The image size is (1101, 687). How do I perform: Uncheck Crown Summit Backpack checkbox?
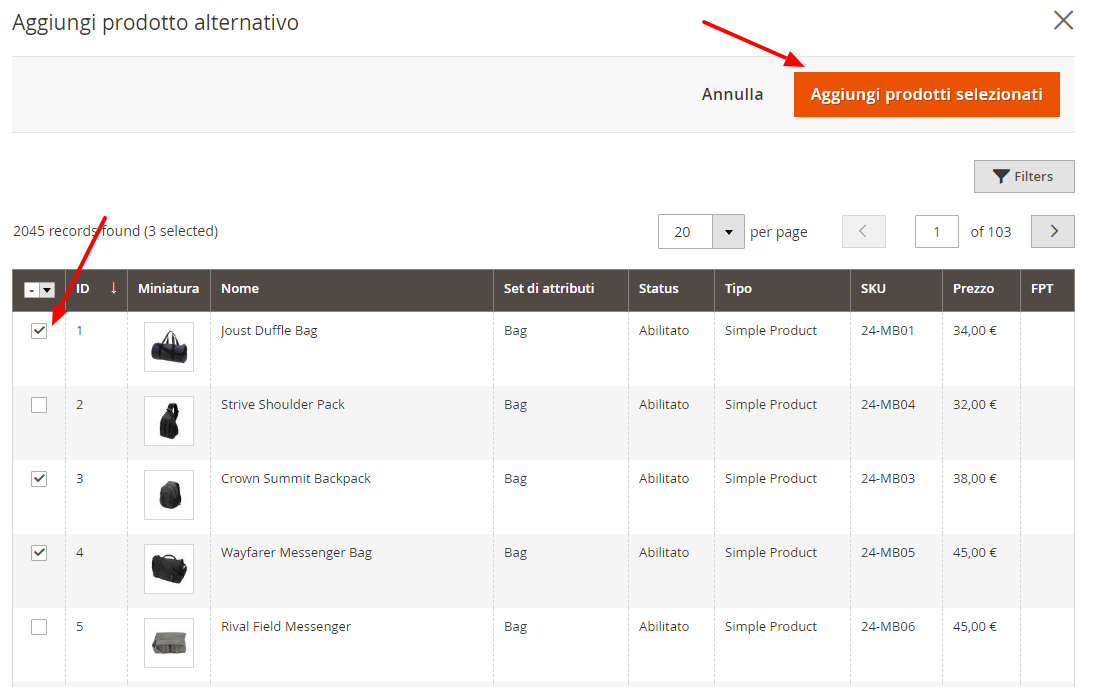39,479
